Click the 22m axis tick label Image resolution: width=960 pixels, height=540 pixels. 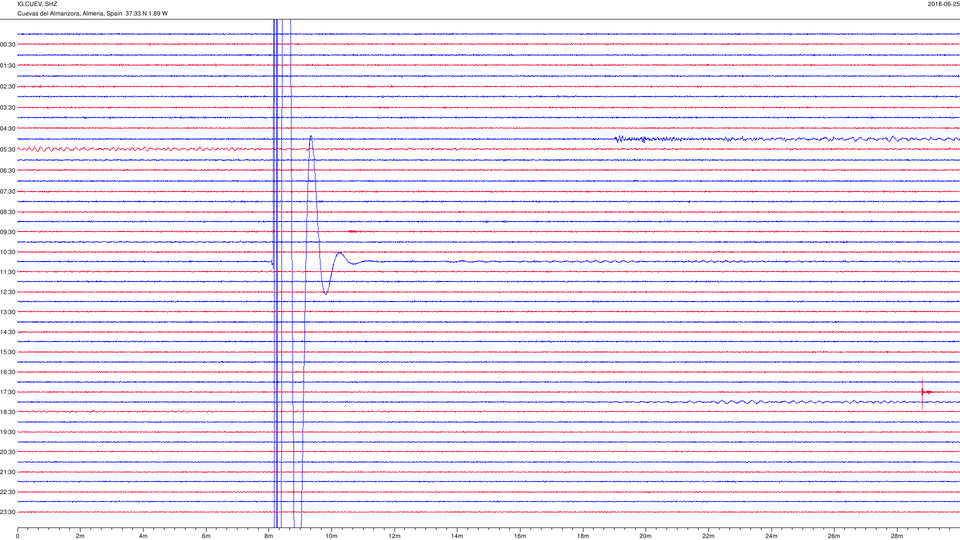coord(708,536)
